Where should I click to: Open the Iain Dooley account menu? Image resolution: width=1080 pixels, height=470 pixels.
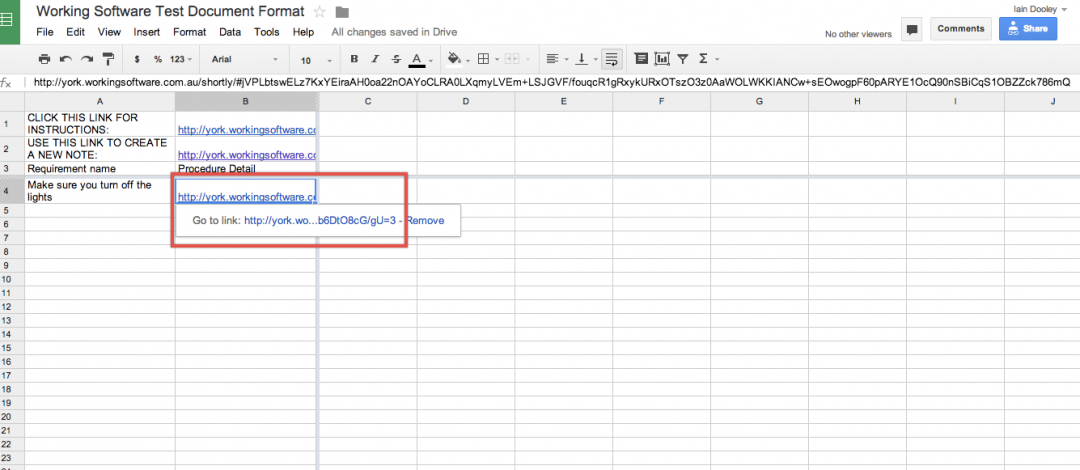click(1038, 9)
